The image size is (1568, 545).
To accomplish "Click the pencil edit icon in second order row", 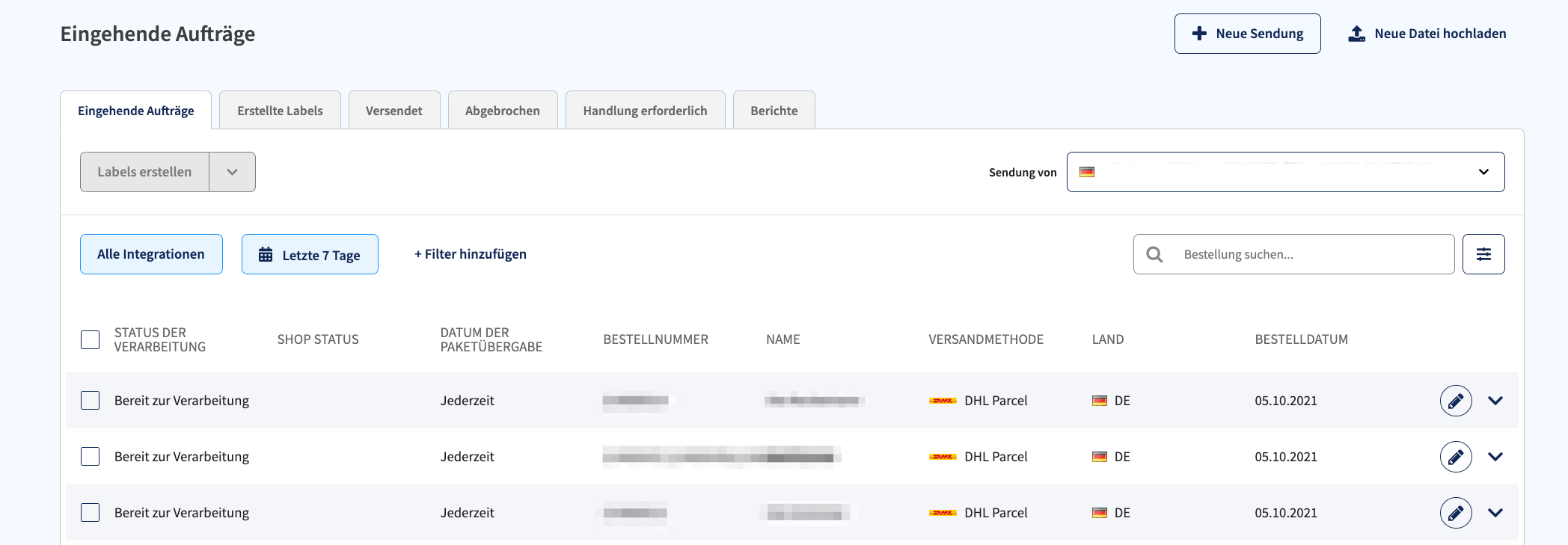I will [x=1456, y=457].
